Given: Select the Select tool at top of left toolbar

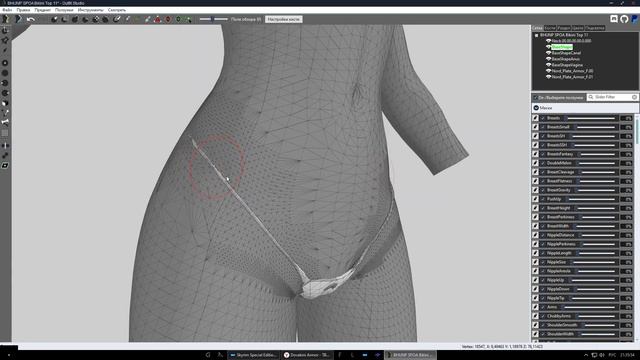Looking at the screenshot, I should (x=5, y=31).
